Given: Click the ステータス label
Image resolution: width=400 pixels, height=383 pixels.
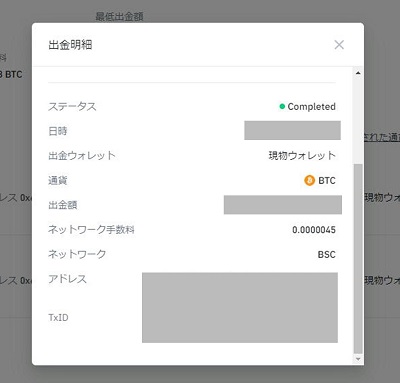Looking at the screenshot, I should [72, 107].
